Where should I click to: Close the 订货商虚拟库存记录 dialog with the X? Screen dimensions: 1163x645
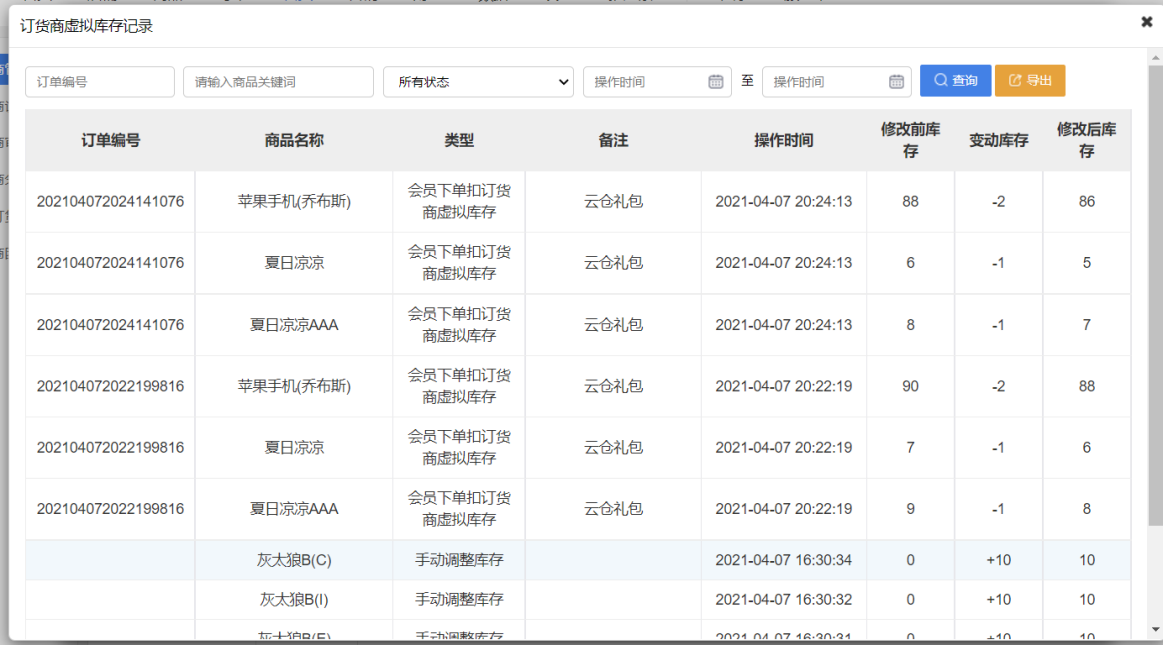pyautogui.click(x=1145, y=21)
